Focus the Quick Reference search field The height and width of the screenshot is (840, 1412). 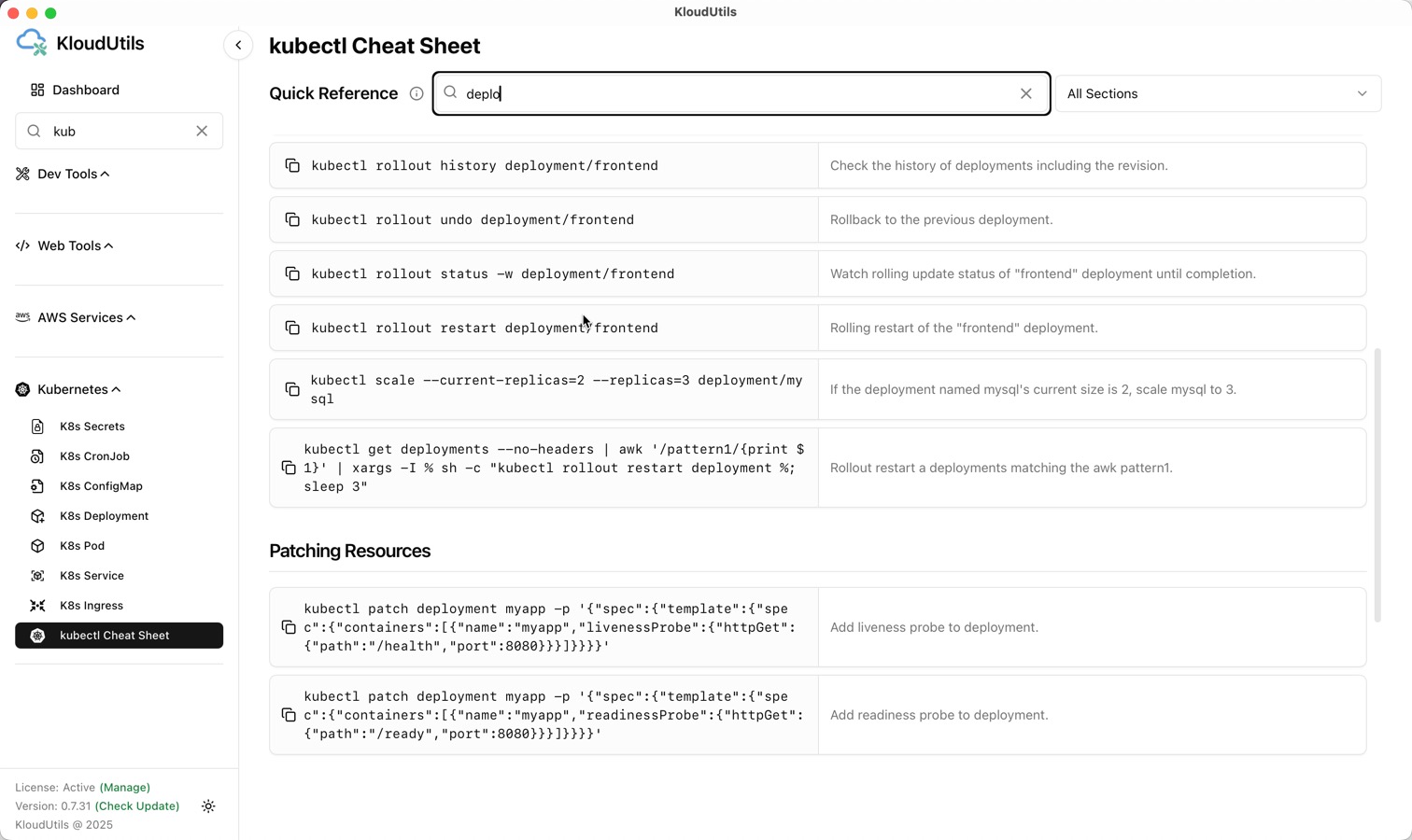coord(738,93)
